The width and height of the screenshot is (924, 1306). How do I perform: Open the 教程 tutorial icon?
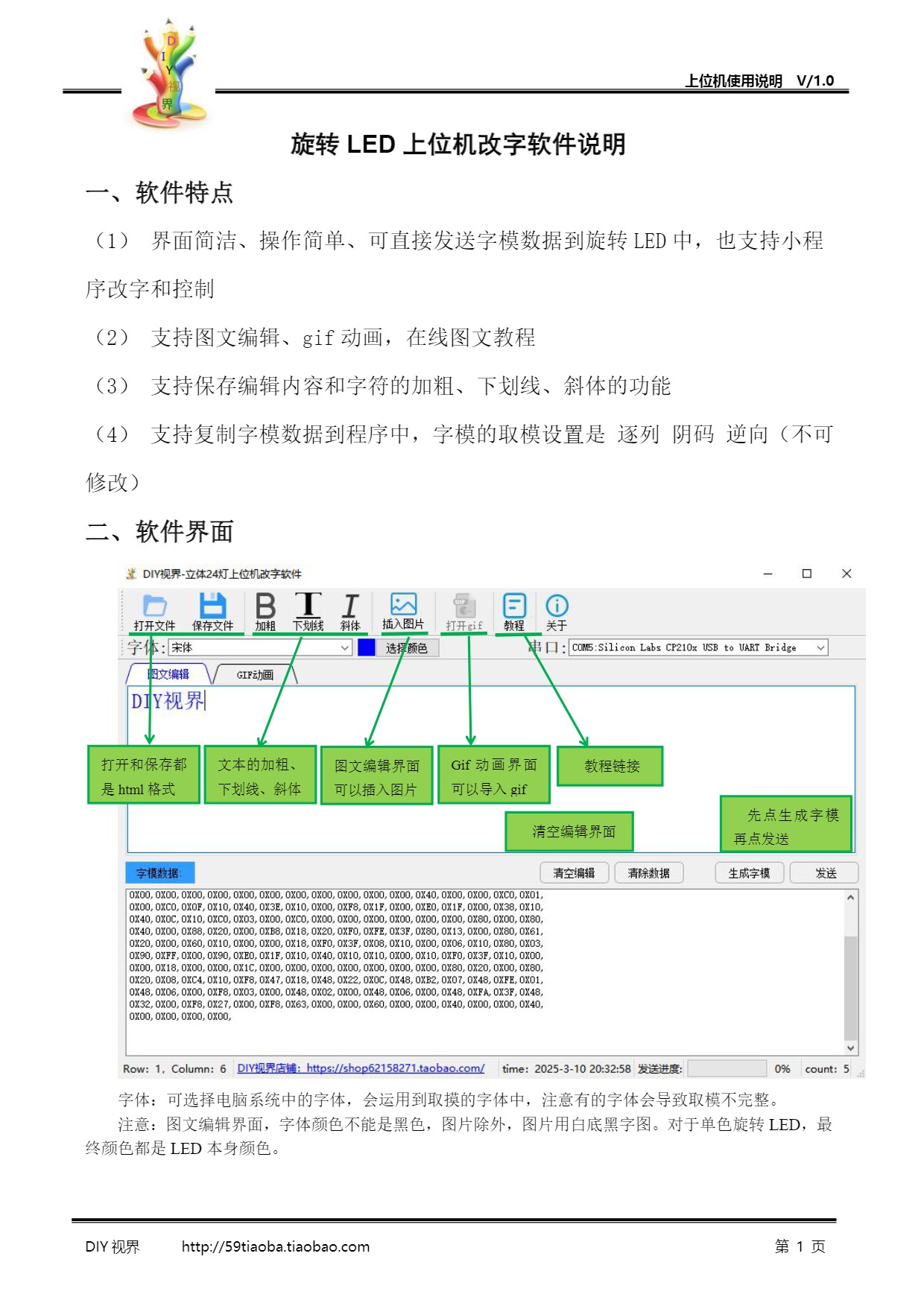(514, 613)
